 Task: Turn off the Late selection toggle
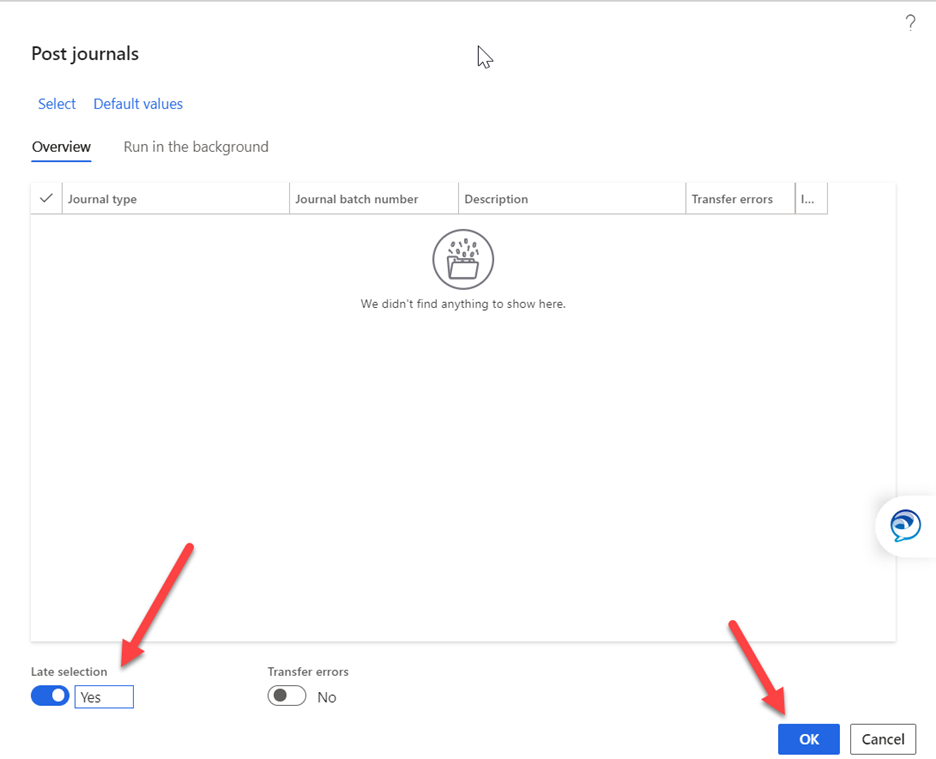coord(50,696)
